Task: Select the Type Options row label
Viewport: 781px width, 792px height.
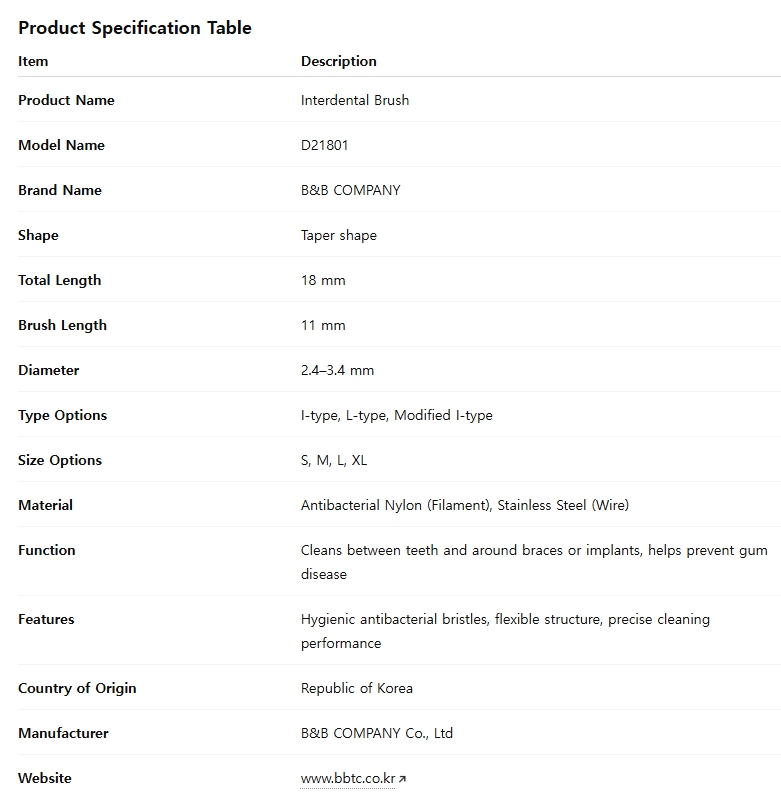Action: tap(62, 415)
